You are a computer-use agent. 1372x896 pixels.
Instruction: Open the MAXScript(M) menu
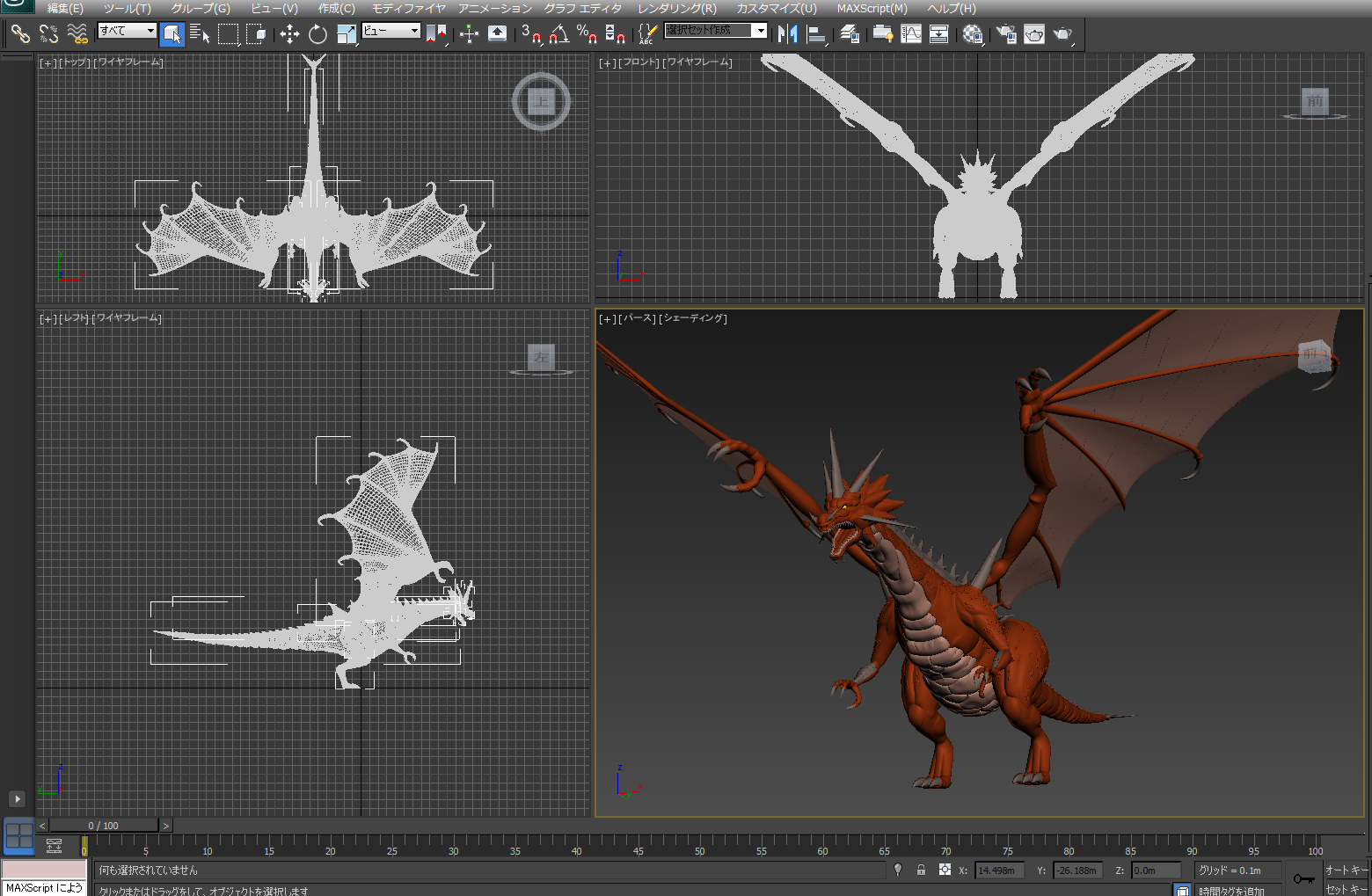[872, 9]
